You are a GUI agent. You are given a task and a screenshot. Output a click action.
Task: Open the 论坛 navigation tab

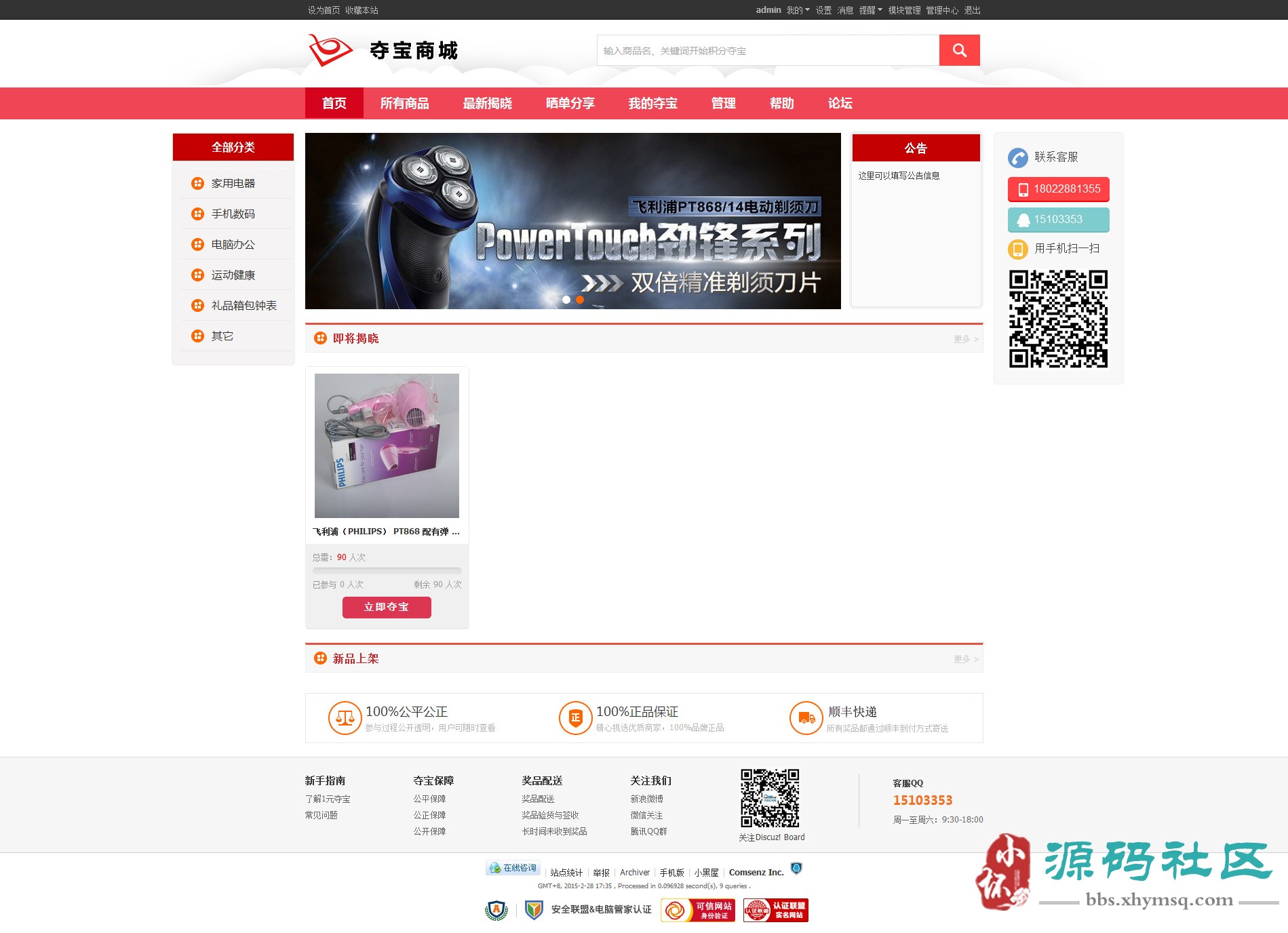tap(840, 103)
